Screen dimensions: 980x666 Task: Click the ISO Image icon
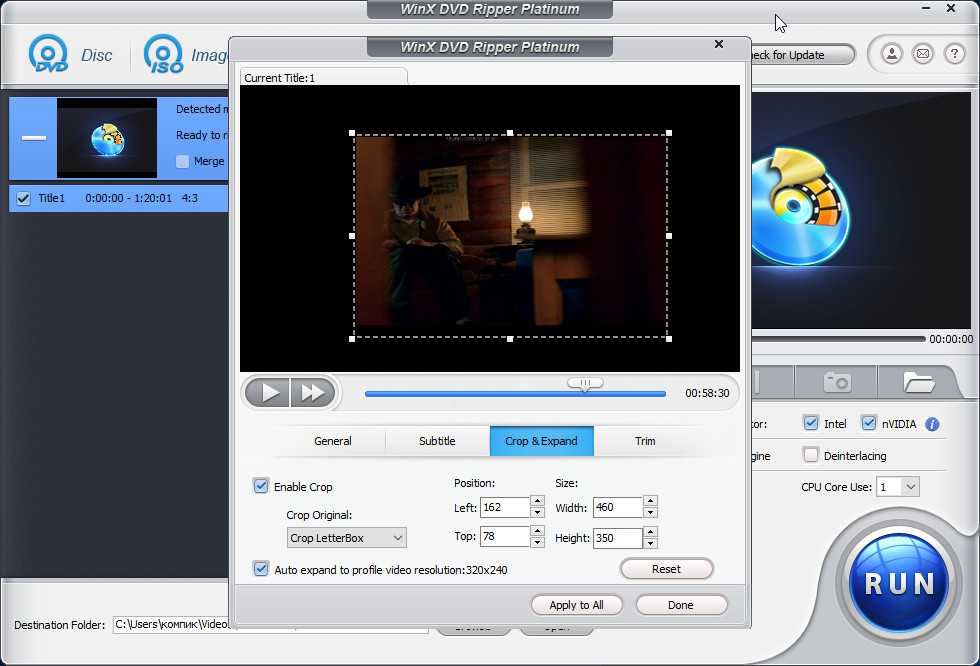click(x=163, y=55)
